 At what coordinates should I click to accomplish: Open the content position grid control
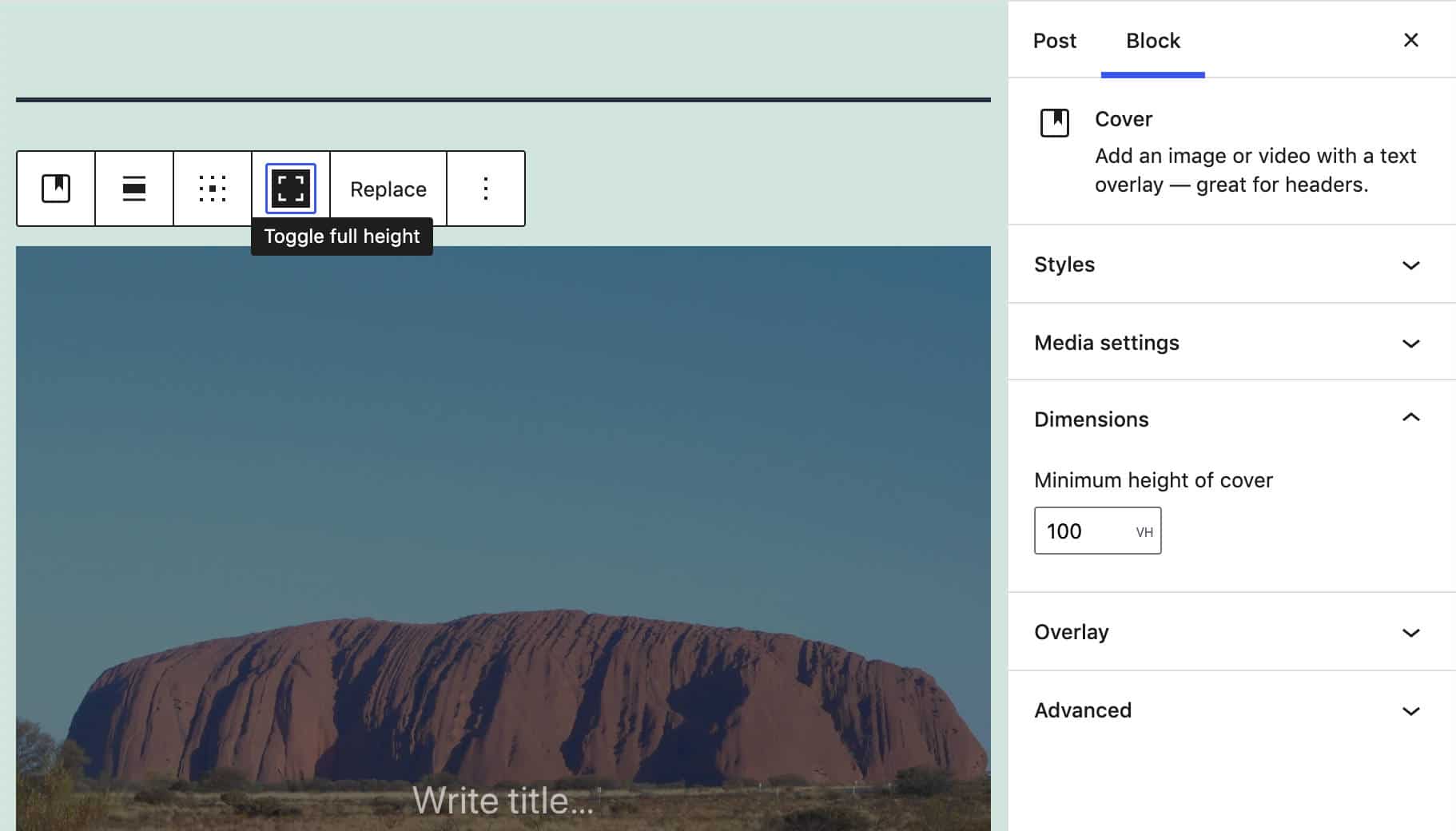pyautogui.click(x=213, y=189)
